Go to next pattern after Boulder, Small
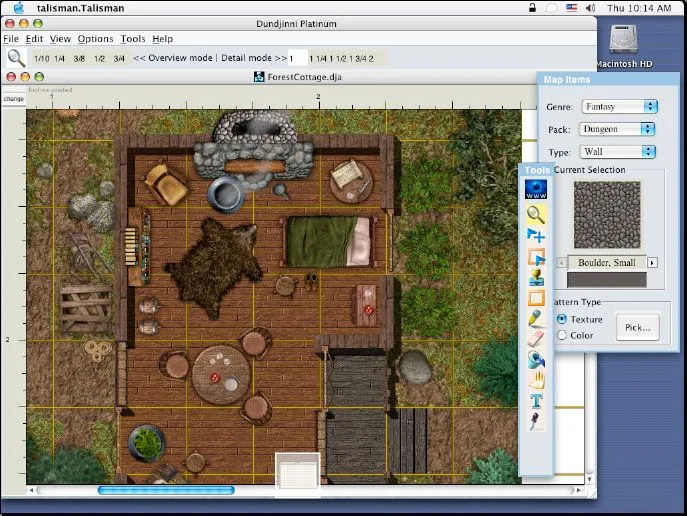 tap(652, 263)
